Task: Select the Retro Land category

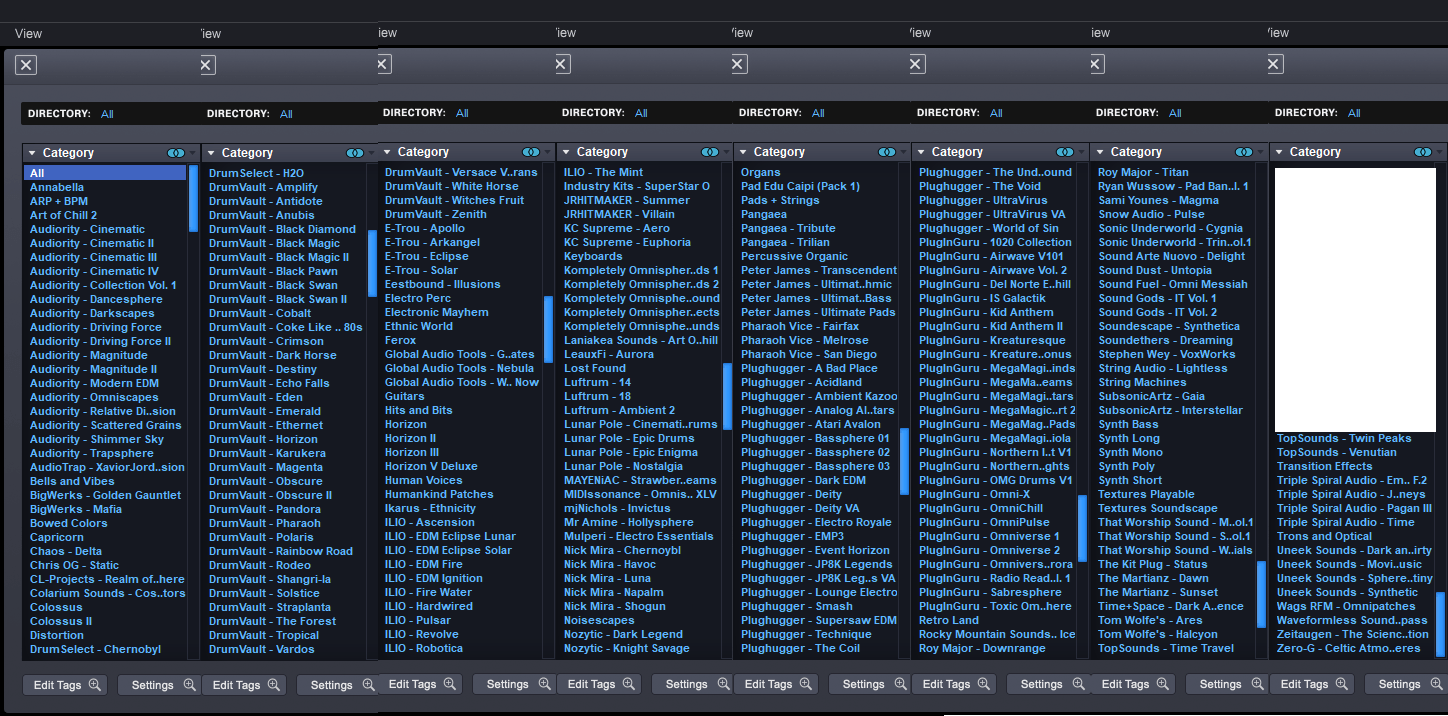Action: point(949,620)
